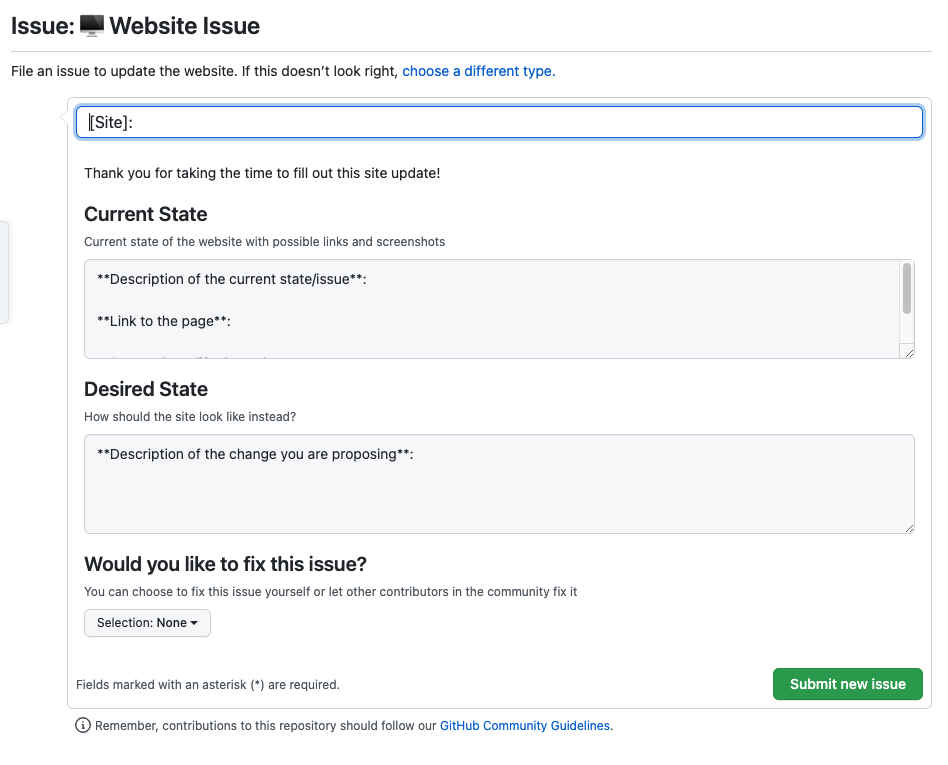
Task: Grab the Desired State textarea resize handle
Action: pos(908,526)
